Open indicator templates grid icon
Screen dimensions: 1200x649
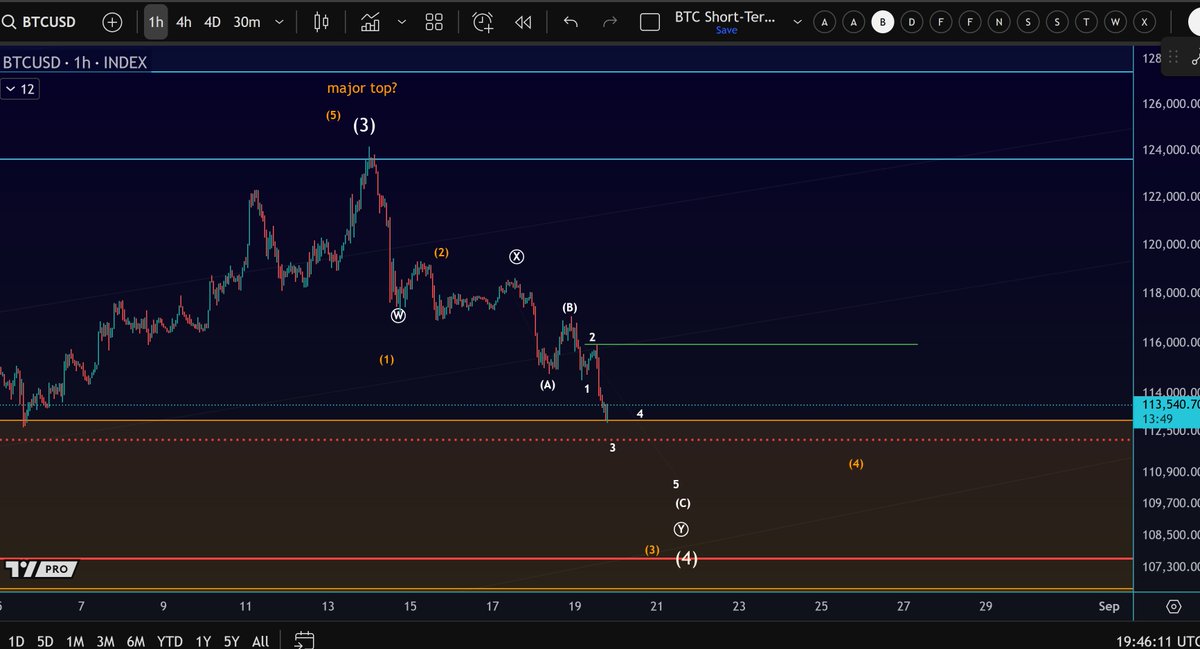pyautogui.click(x=434, y=21)
